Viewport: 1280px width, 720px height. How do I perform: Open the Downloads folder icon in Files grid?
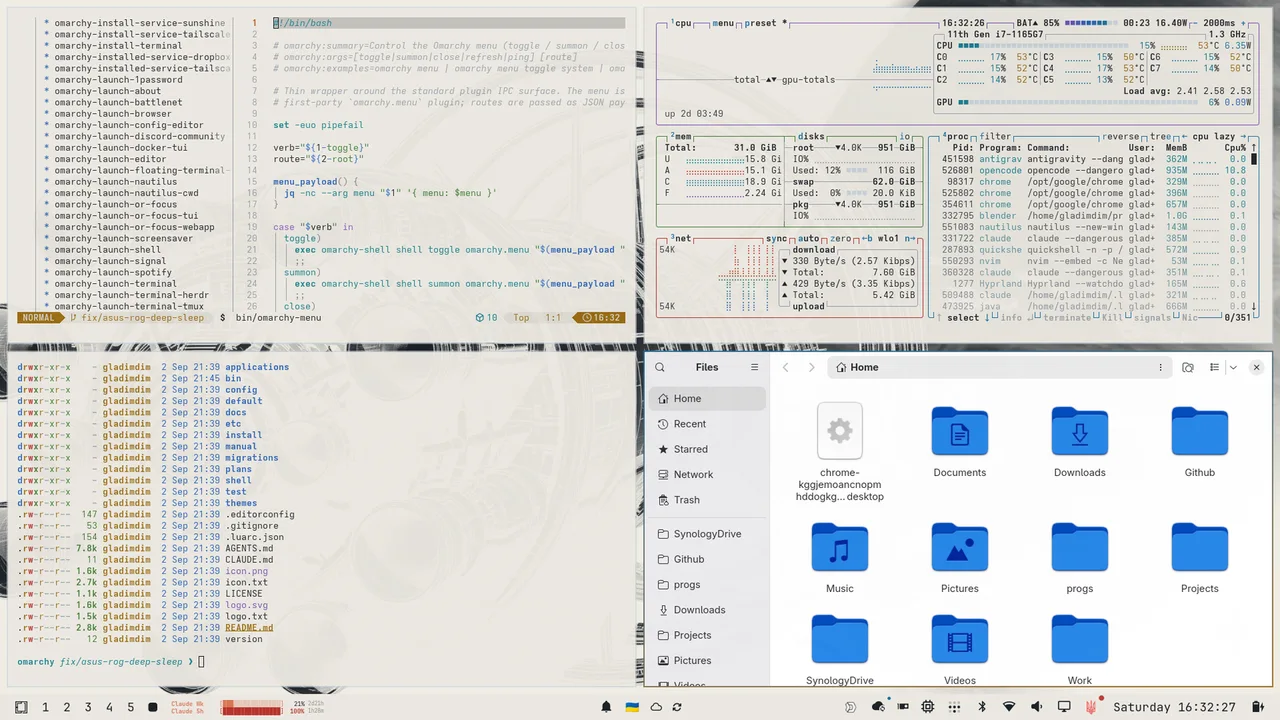click(1080, 430)
